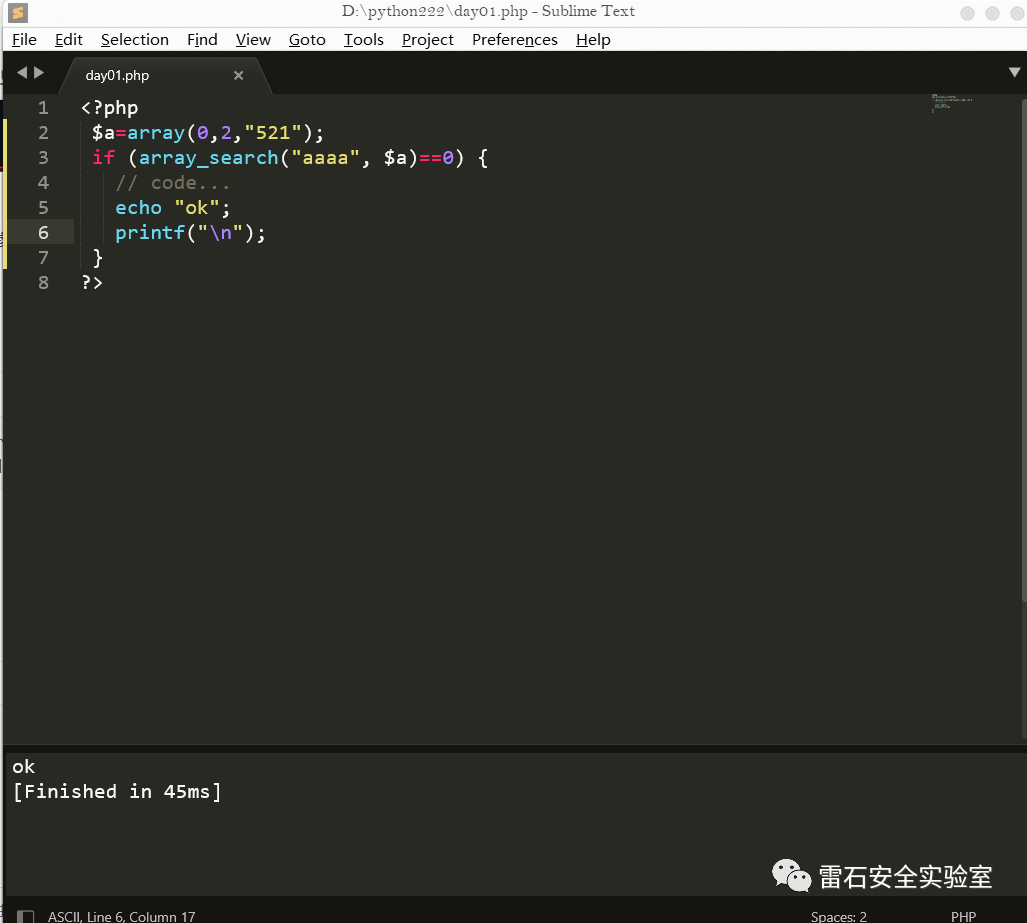1027x923 pixels.
Task: Open the File menu
Action: (24, 40)
